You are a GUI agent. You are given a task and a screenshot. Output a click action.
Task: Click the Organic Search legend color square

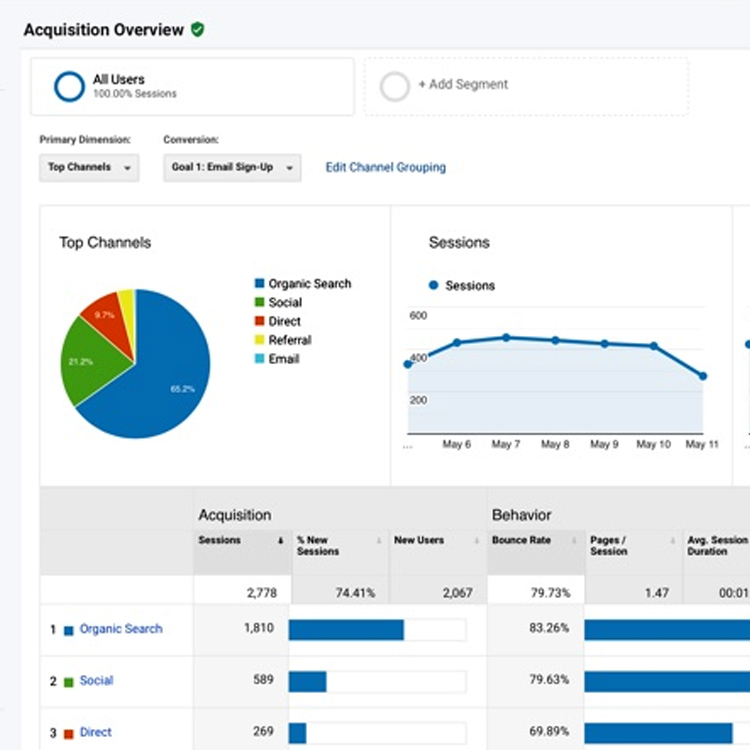[259, 283]
